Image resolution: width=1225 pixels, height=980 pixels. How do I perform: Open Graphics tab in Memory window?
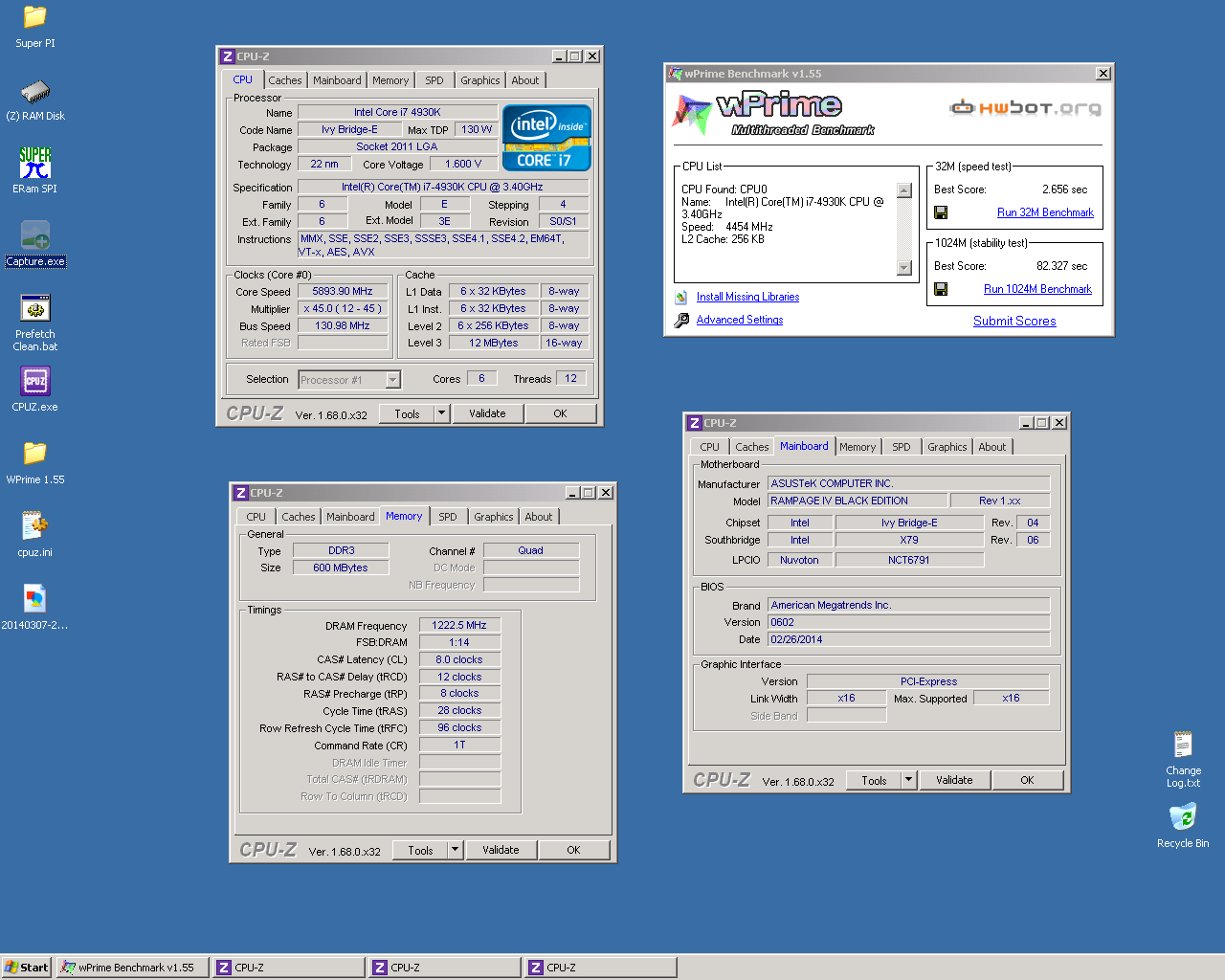[x=494, y=517]
